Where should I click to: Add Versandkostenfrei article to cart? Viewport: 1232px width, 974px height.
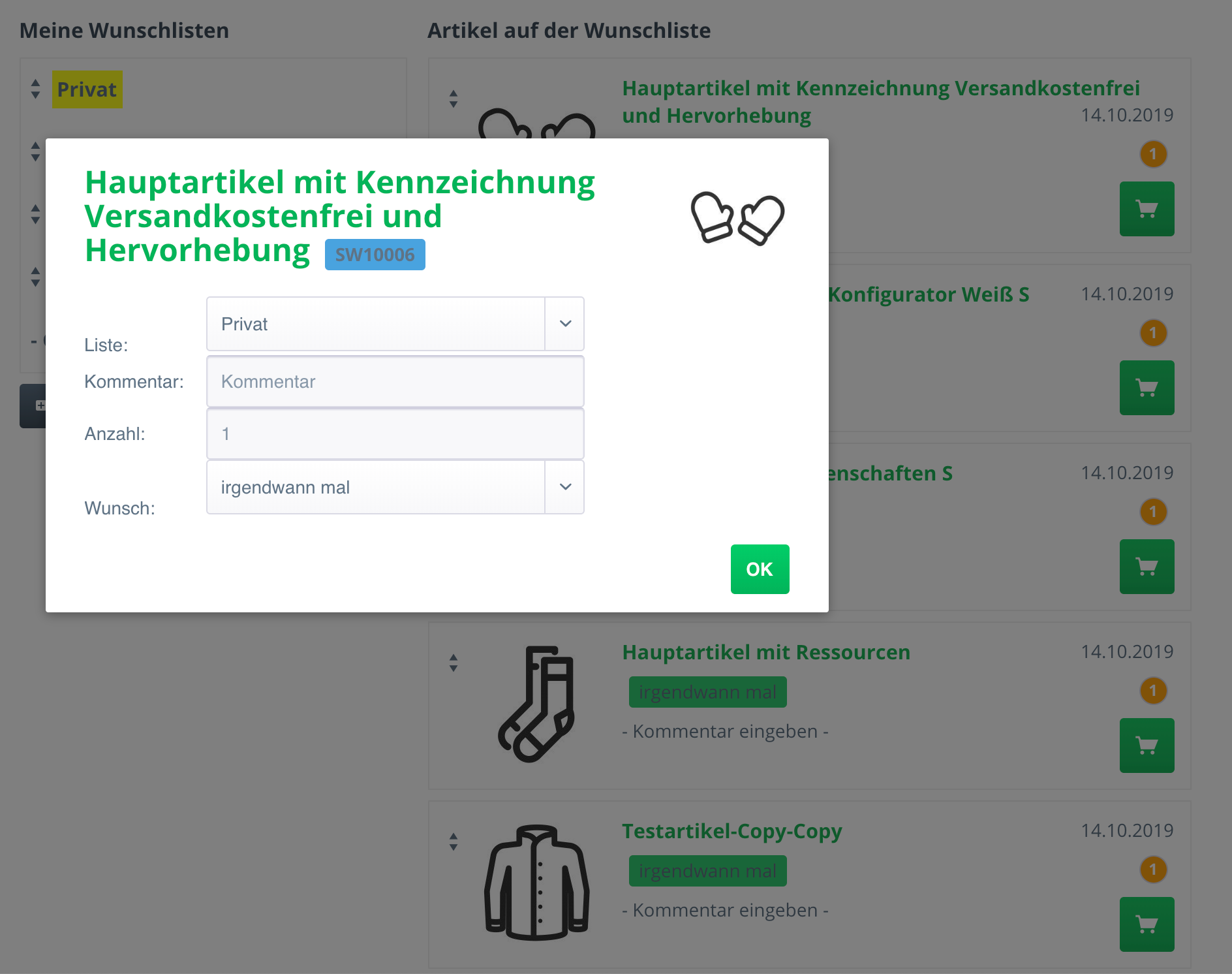pos(1147,209)
